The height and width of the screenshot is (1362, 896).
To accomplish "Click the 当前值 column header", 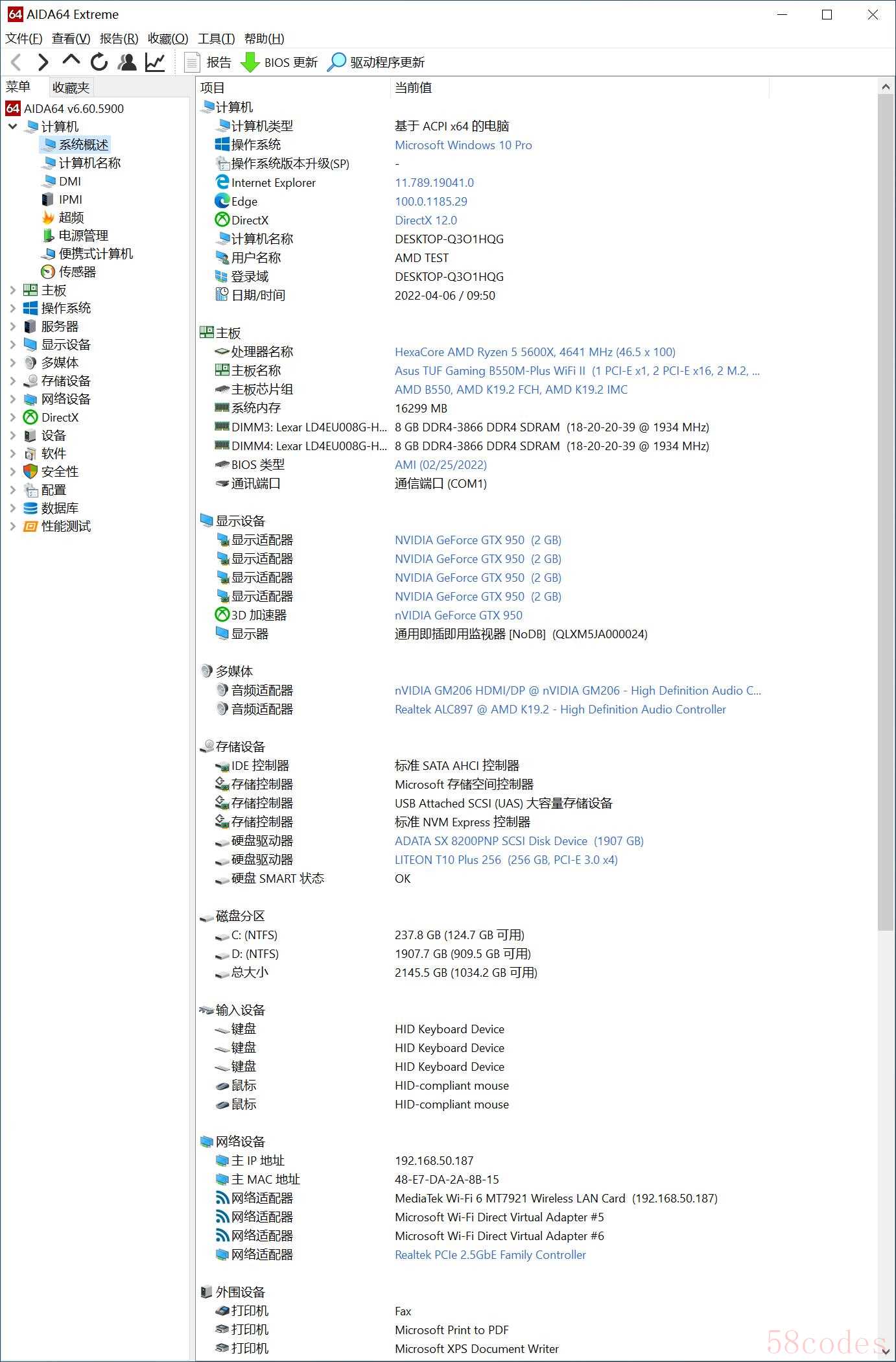I will point(580,88).
